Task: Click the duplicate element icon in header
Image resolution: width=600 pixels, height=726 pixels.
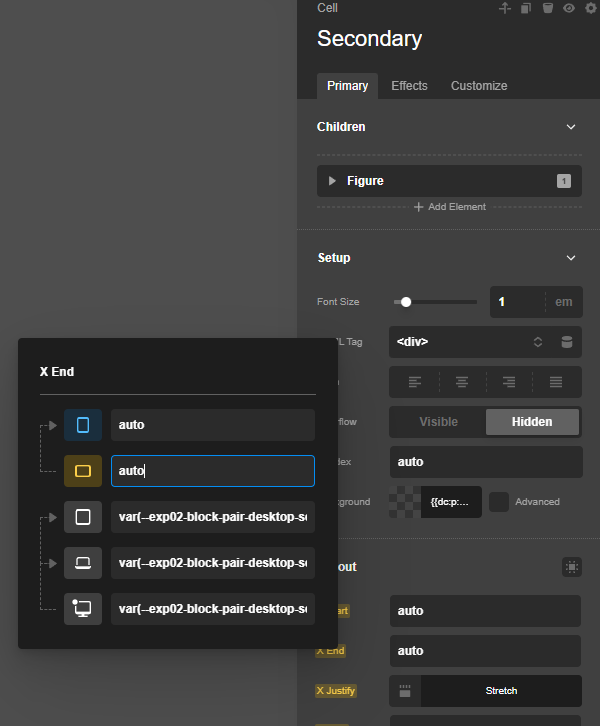Action: tap(526, 8)
